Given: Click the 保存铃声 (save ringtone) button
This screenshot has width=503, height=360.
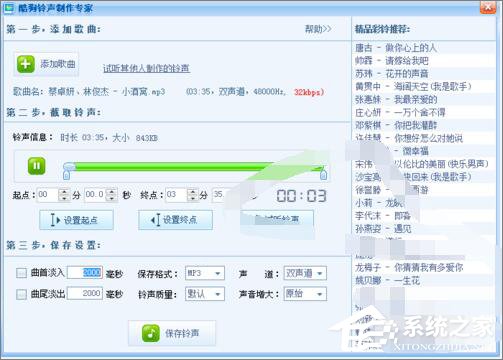Looking at the screenshot, I should 172,333.
